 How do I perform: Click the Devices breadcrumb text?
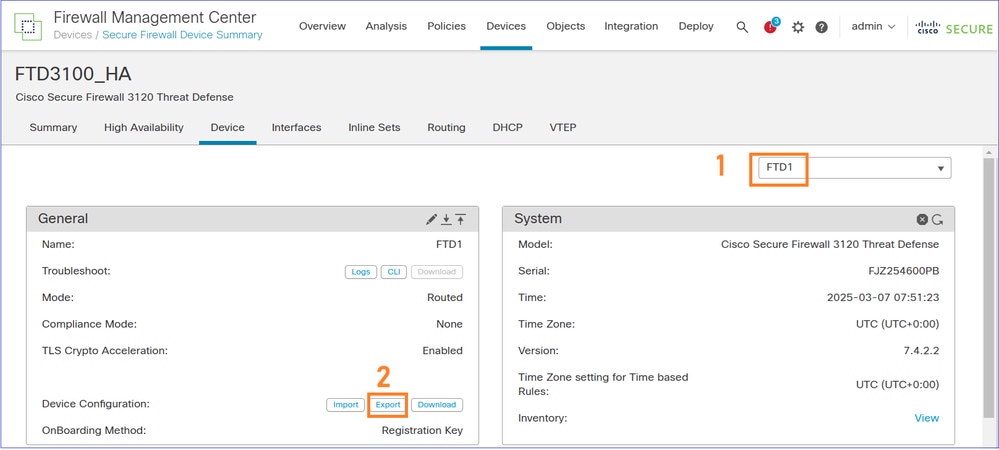tap(73, 35)
